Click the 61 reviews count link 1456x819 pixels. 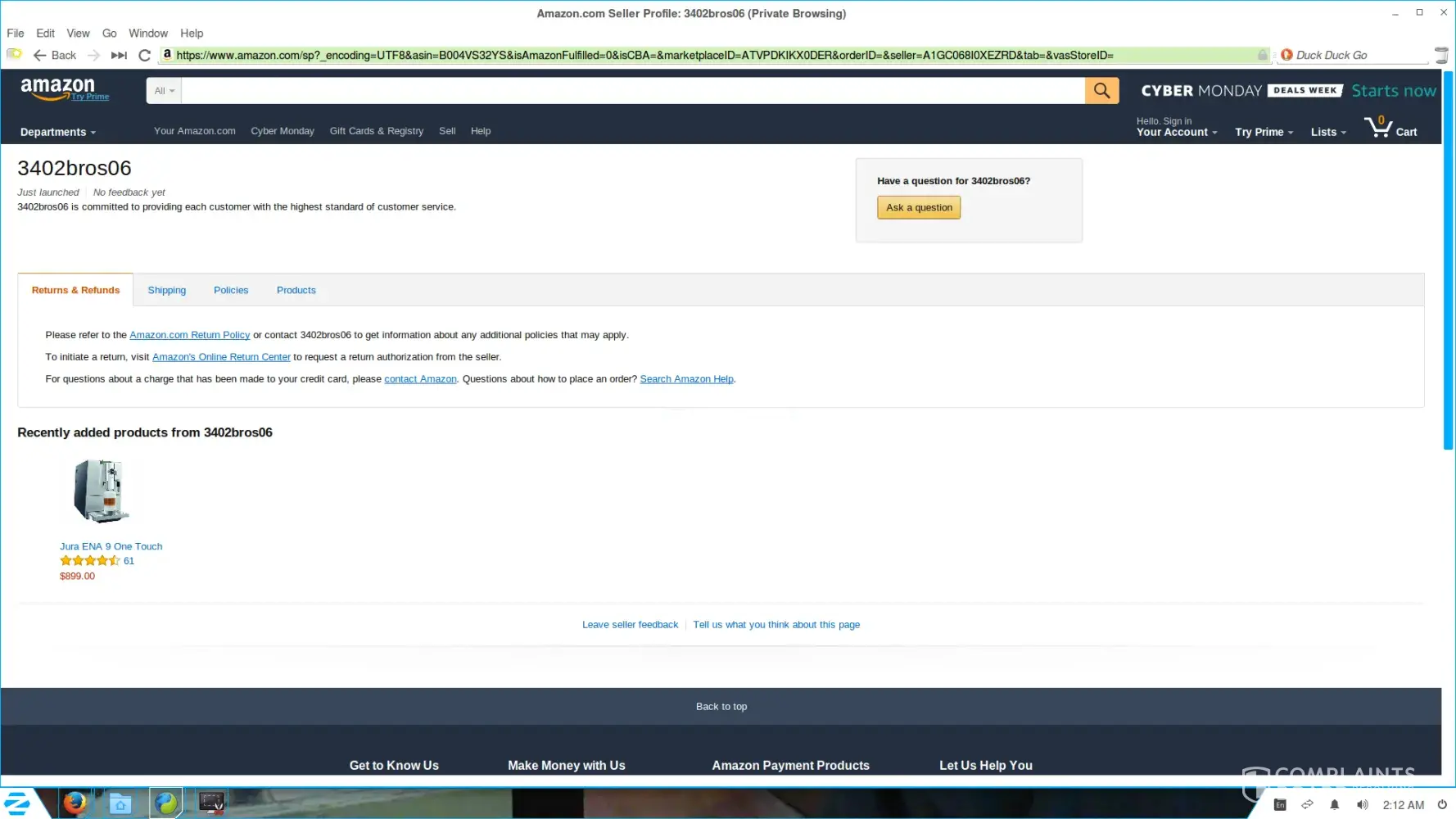click(129, 561)
